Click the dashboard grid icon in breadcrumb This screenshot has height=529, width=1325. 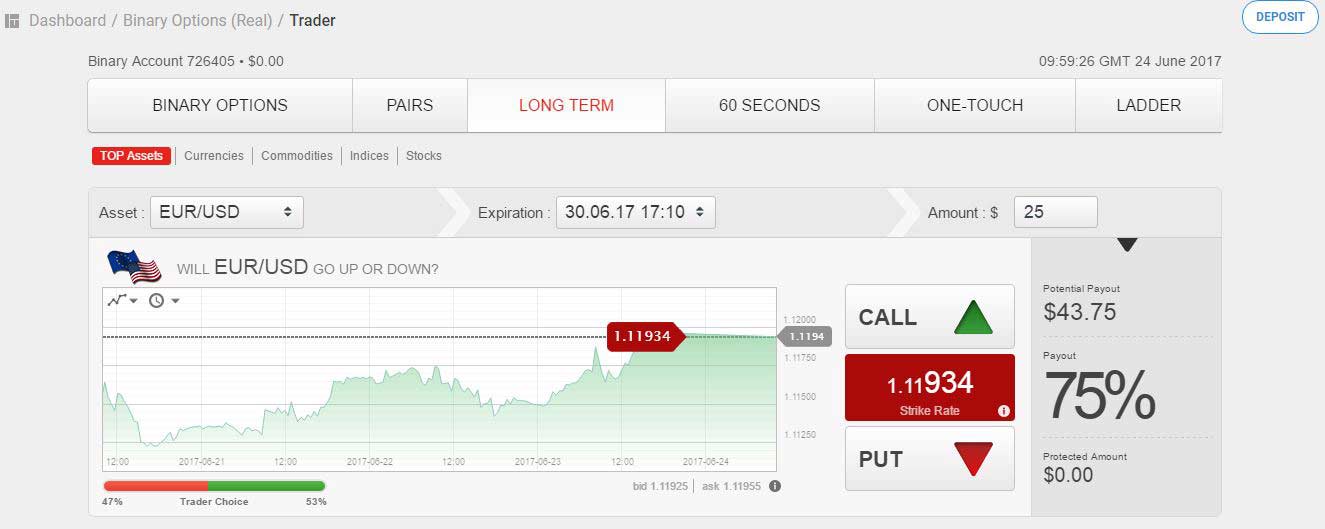point(12,21)
